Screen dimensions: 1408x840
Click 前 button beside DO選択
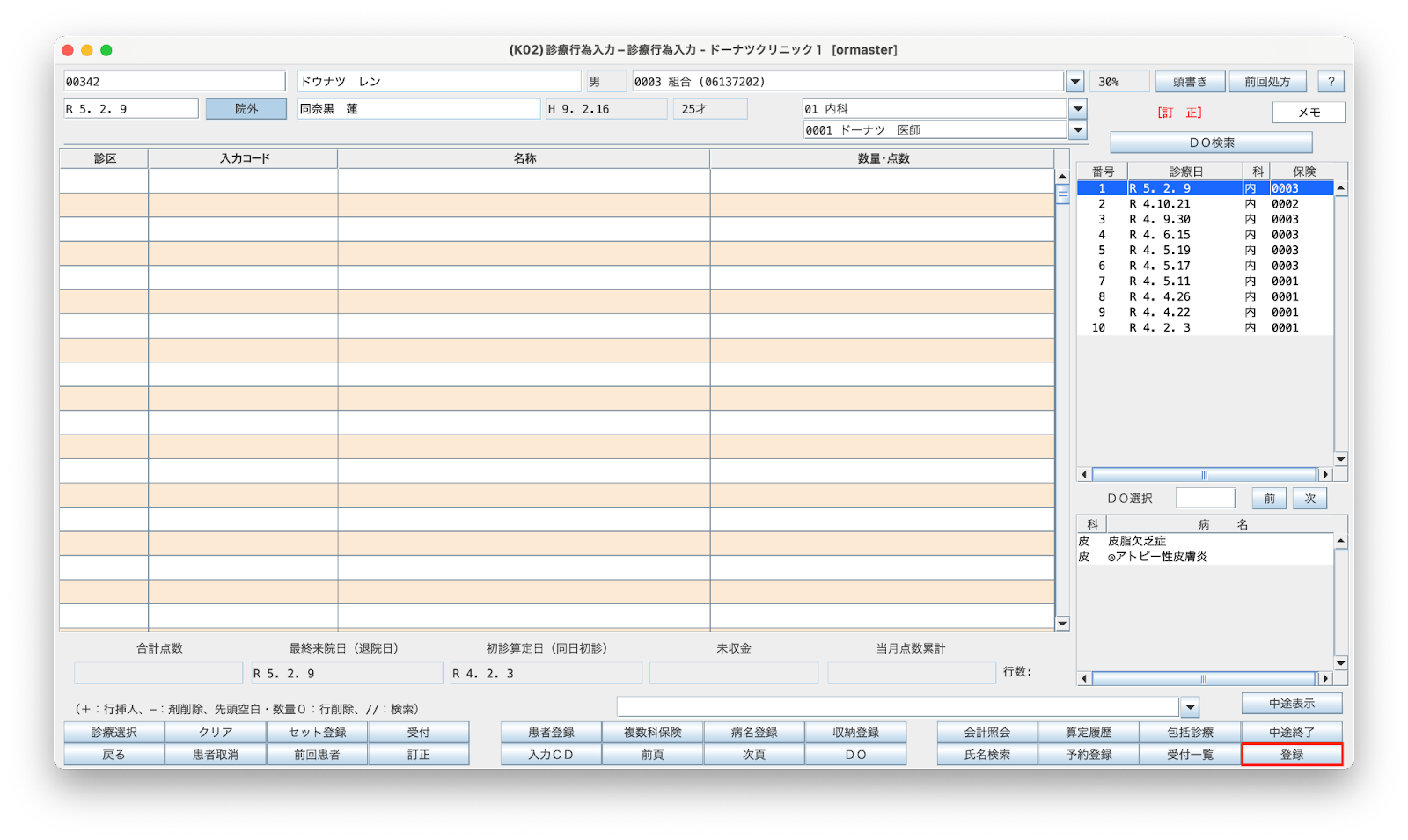(x=1269, y=499)
